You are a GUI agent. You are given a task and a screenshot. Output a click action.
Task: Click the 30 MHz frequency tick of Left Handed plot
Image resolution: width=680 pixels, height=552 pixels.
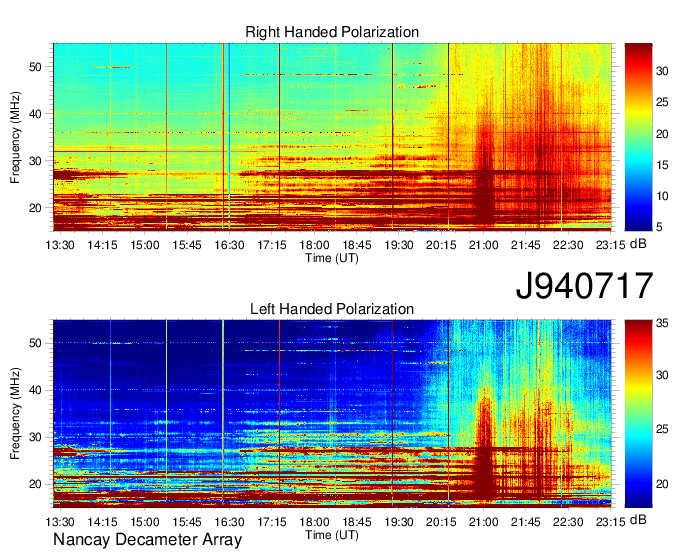[35, 438]
